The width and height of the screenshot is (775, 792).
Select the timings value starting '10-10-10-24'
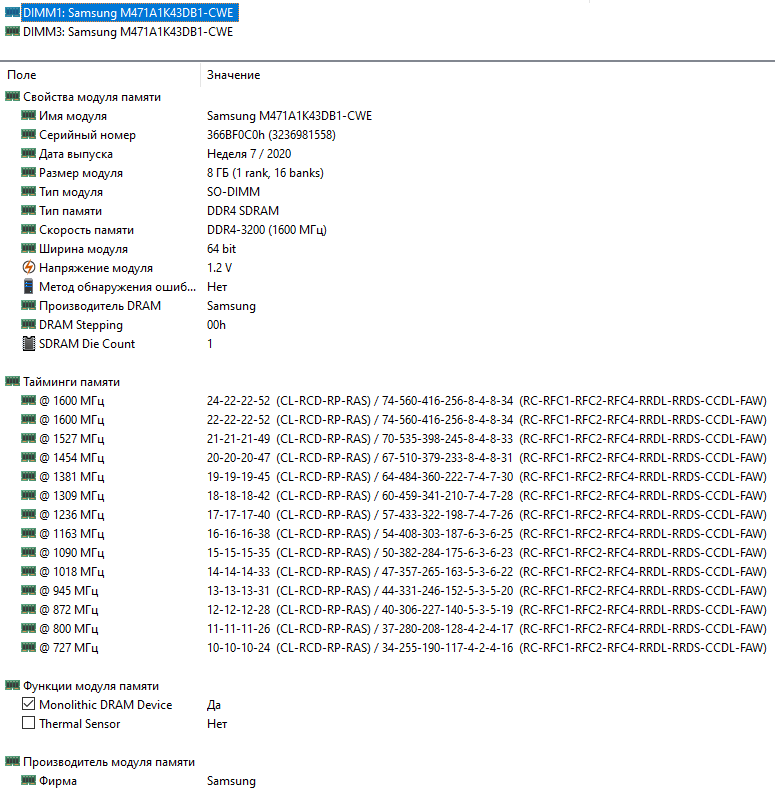(x=487, y=648)
